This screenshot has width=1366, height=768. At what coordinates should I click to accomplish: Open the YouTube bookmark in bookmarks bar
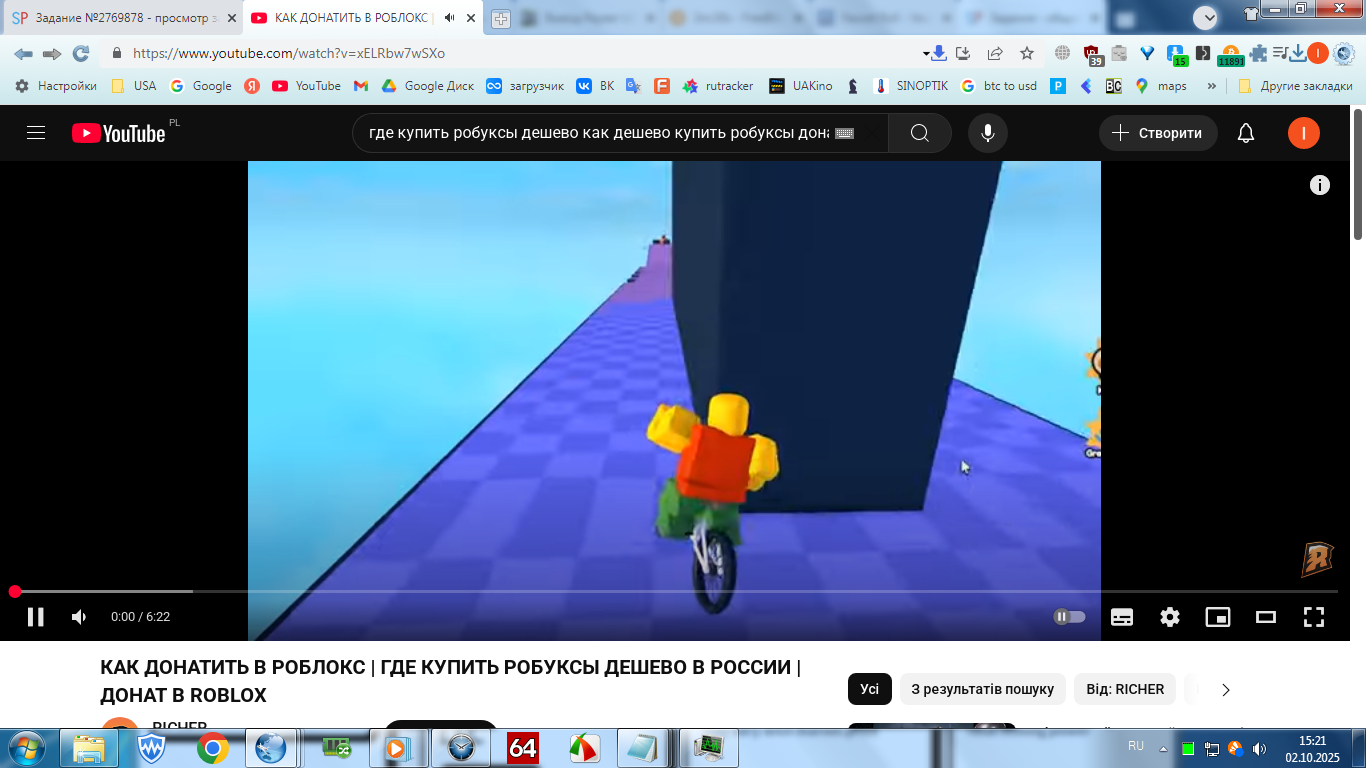coord(306,86)
